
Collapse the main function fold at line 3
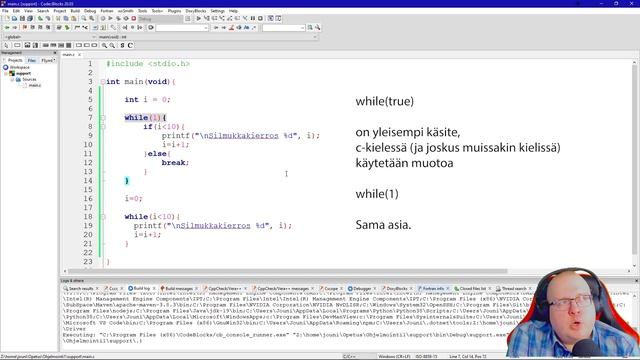[103, 82]
